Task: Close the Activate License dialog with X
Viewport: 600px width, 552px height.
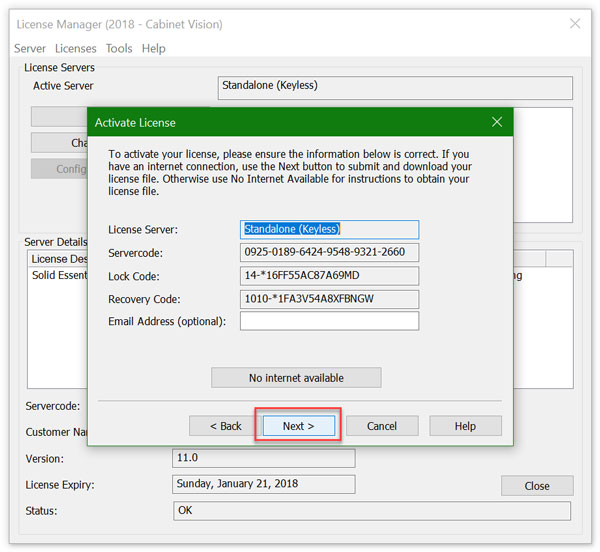Action: tap(497, 122)
